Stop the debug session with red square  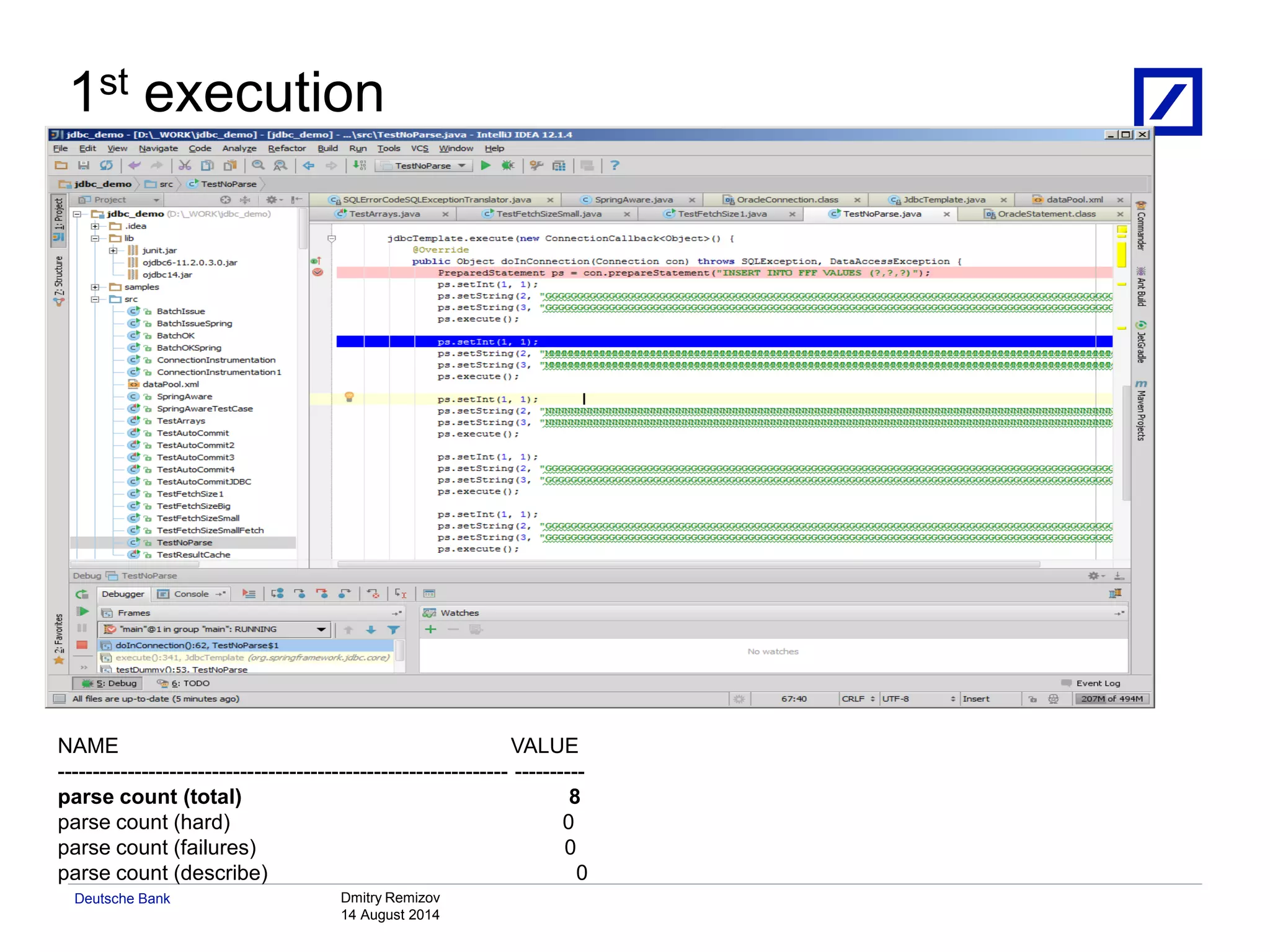pos(82,645)
